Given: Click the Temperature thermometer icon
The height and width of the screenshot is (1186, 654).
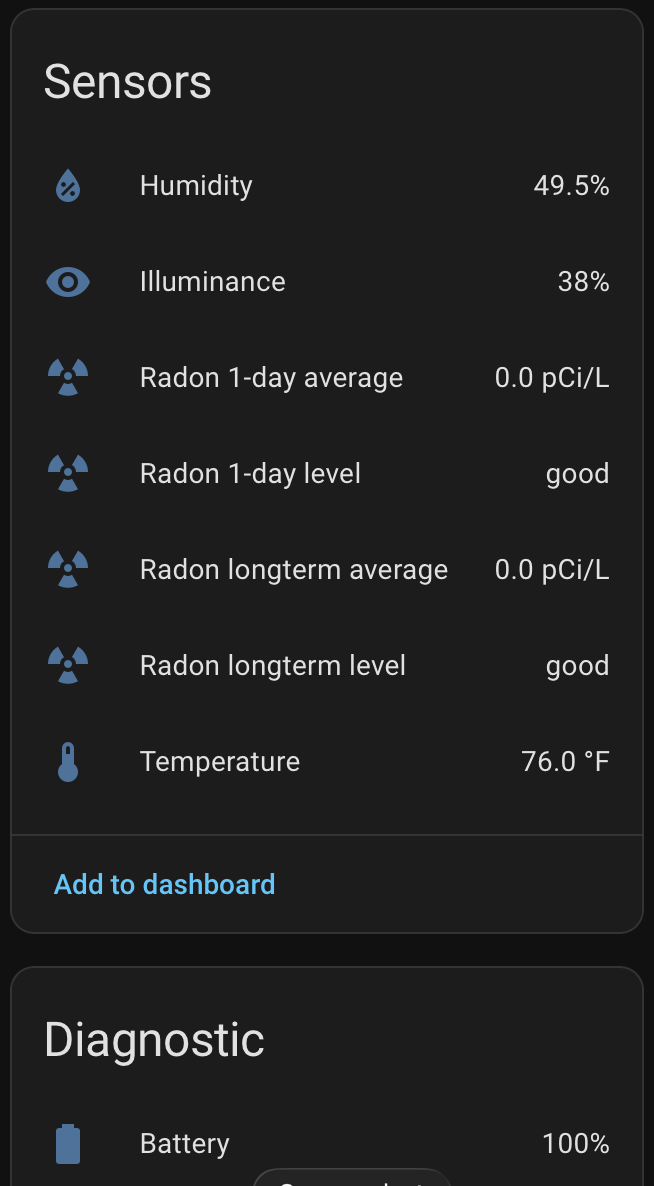Looking at the screenshot, I should pyautogui.click(x=68, y=762).
